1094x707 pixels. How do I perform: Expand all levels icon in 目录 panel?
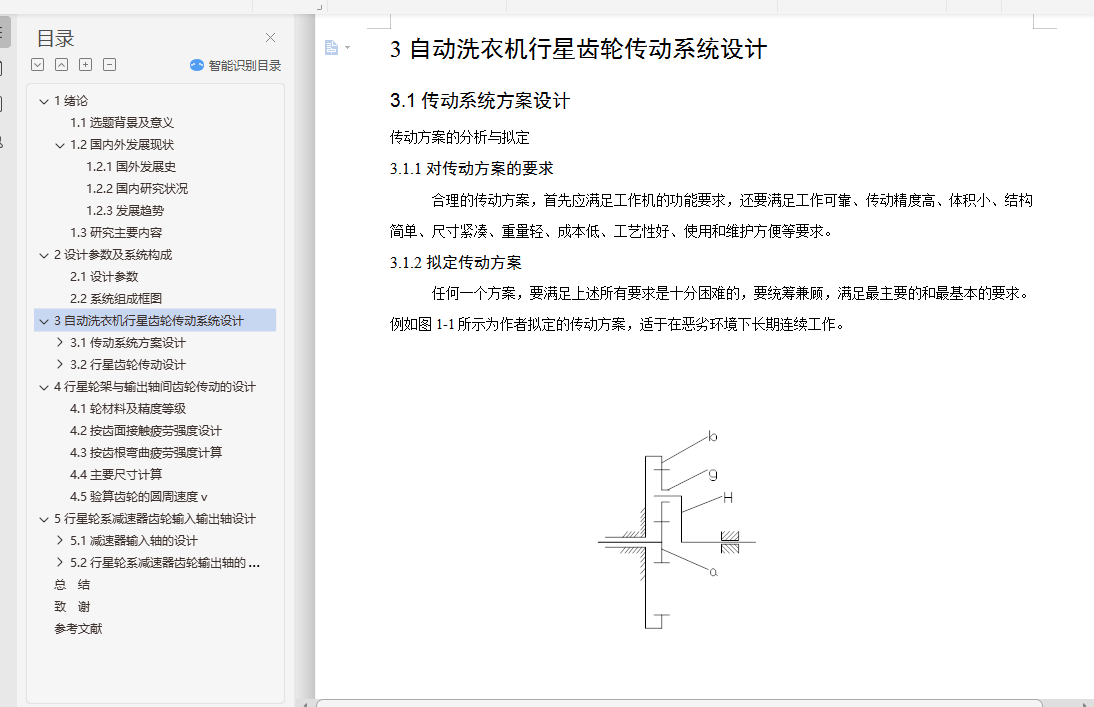38,65
